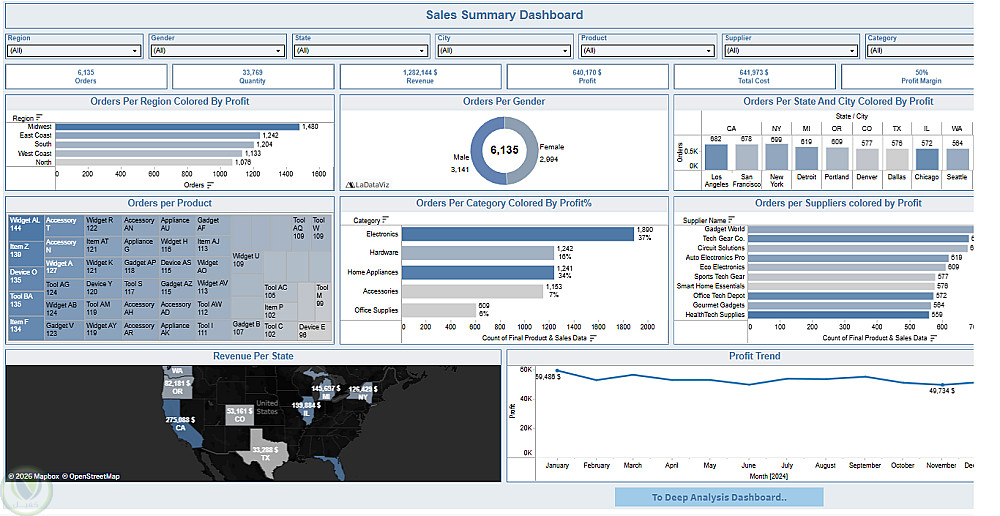Click the CO label 53,161 $ on map
This screenshot has height=516, width=1000.
tap(240, 415)
